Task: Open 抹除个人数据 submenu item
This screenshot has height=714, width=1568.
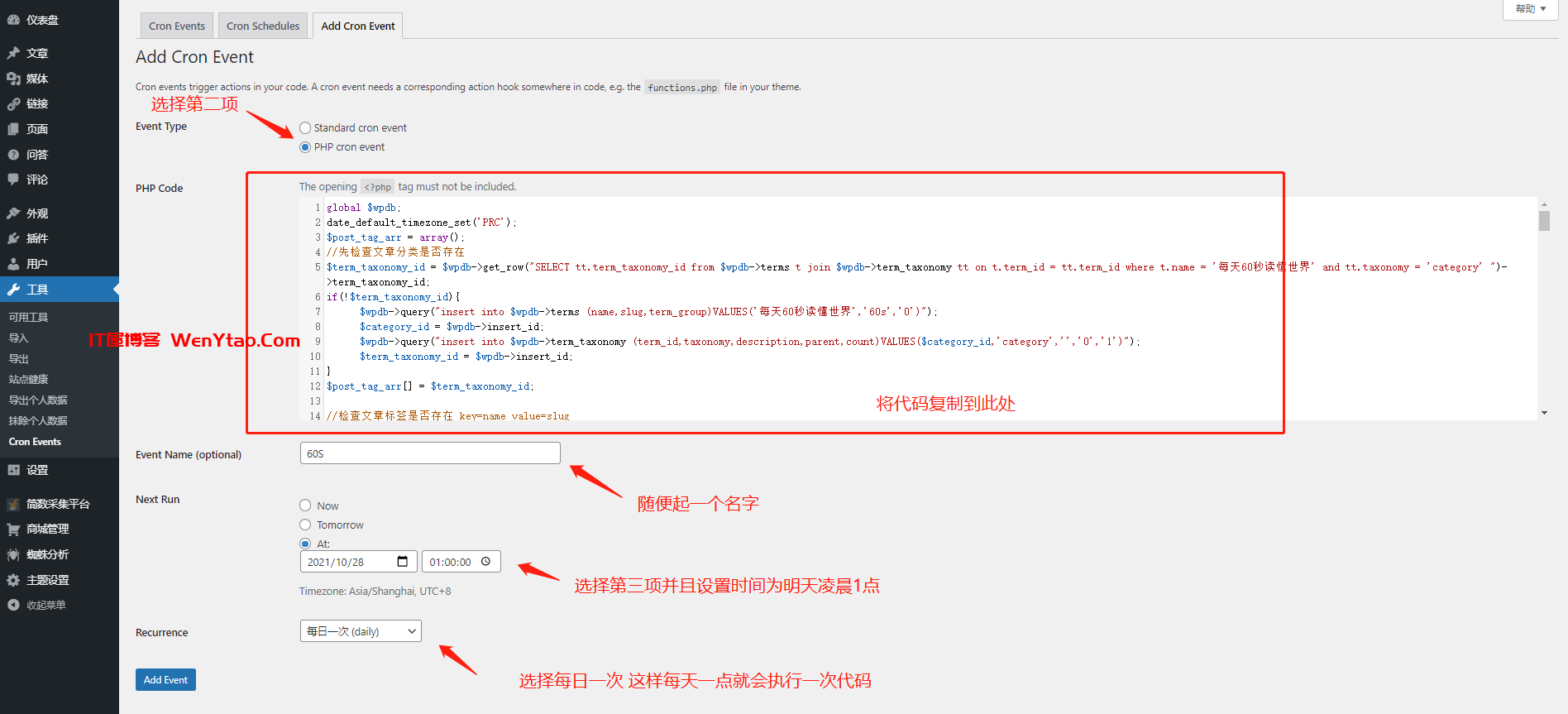Action: (x=38, y=421)
